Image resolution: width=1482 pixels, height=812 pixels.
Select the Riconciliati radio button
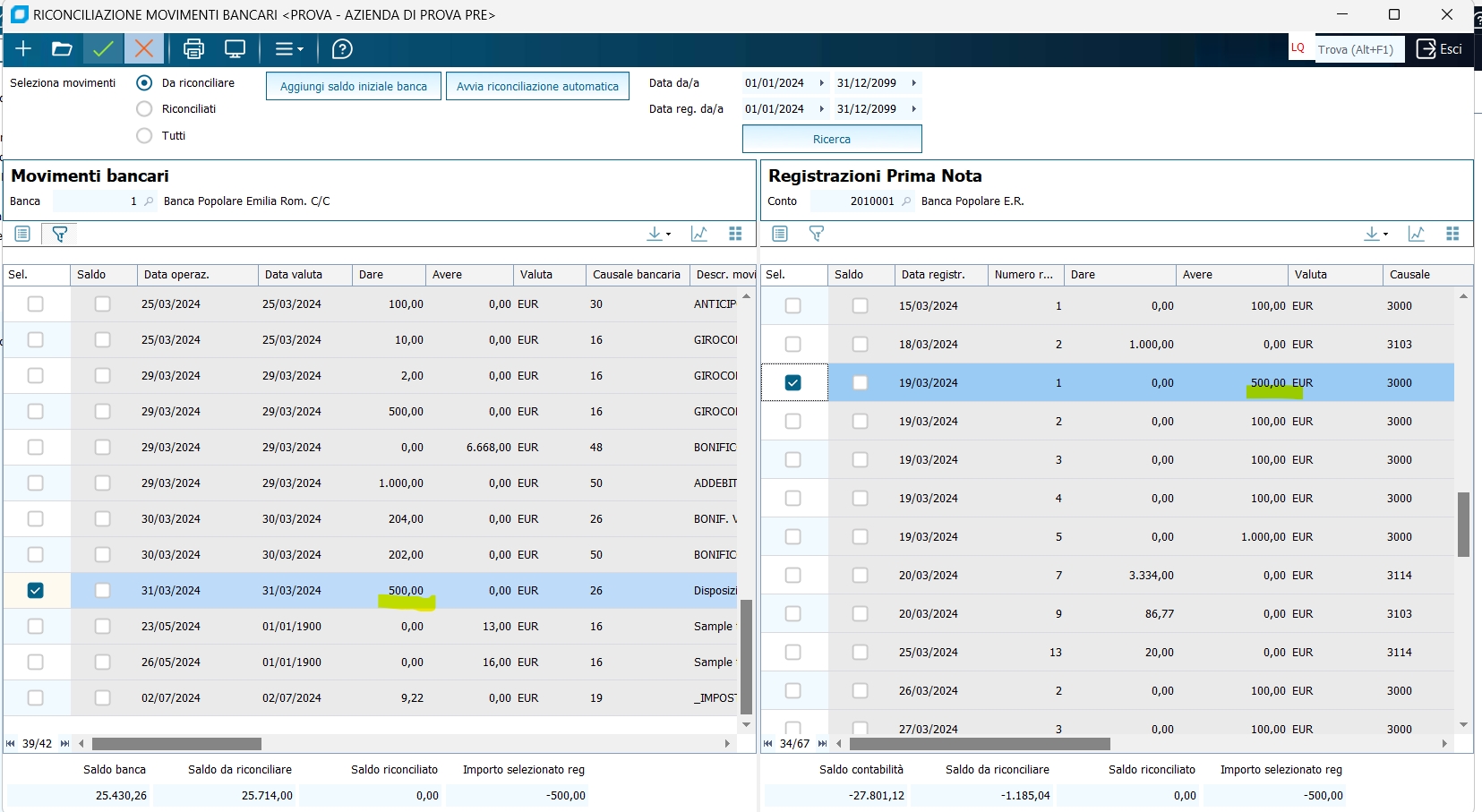pos(144,109)
